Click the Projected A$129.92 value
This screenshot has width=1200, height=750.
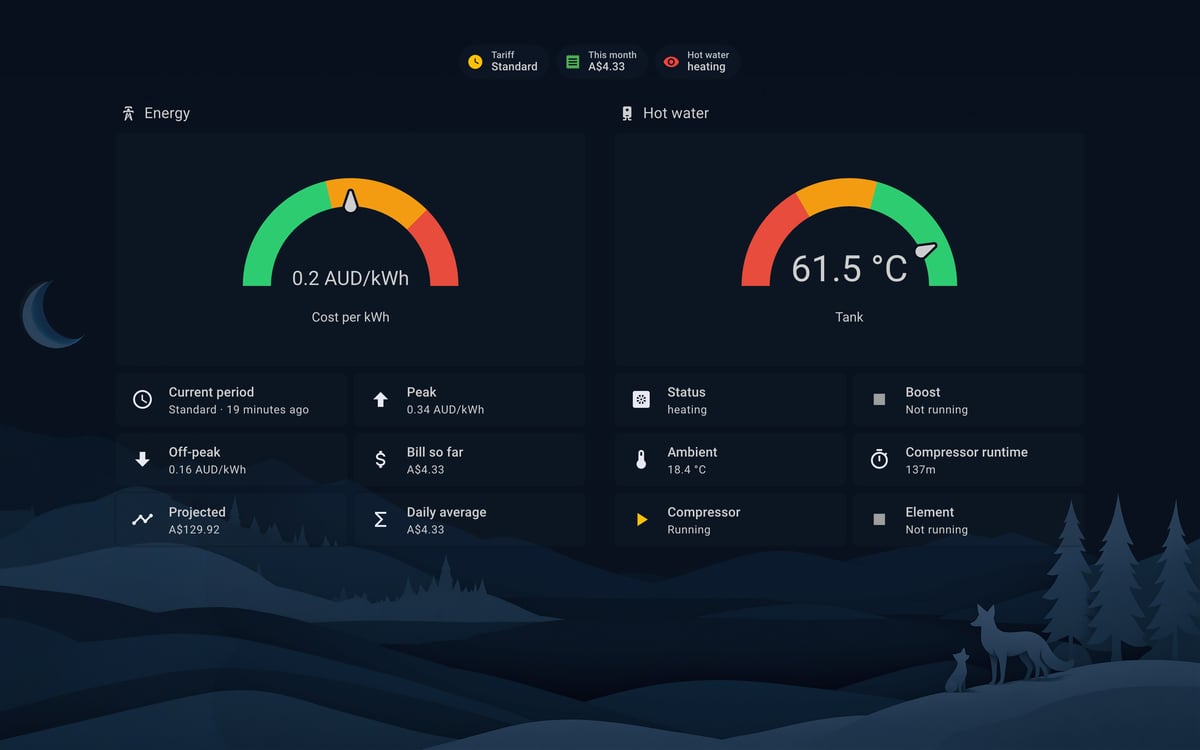[194, 530]
